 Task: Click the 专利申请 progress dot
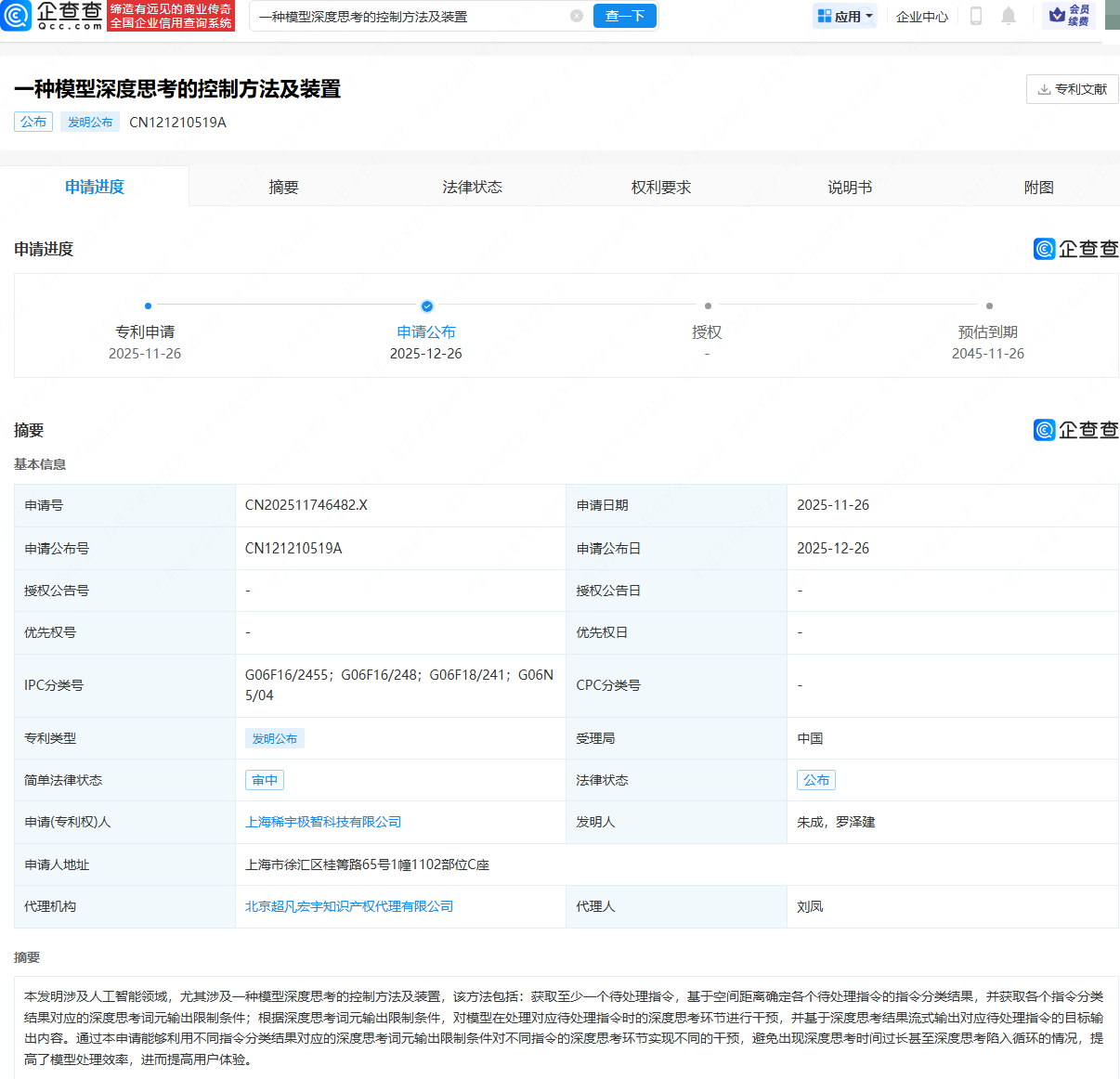tap(148, 305)
